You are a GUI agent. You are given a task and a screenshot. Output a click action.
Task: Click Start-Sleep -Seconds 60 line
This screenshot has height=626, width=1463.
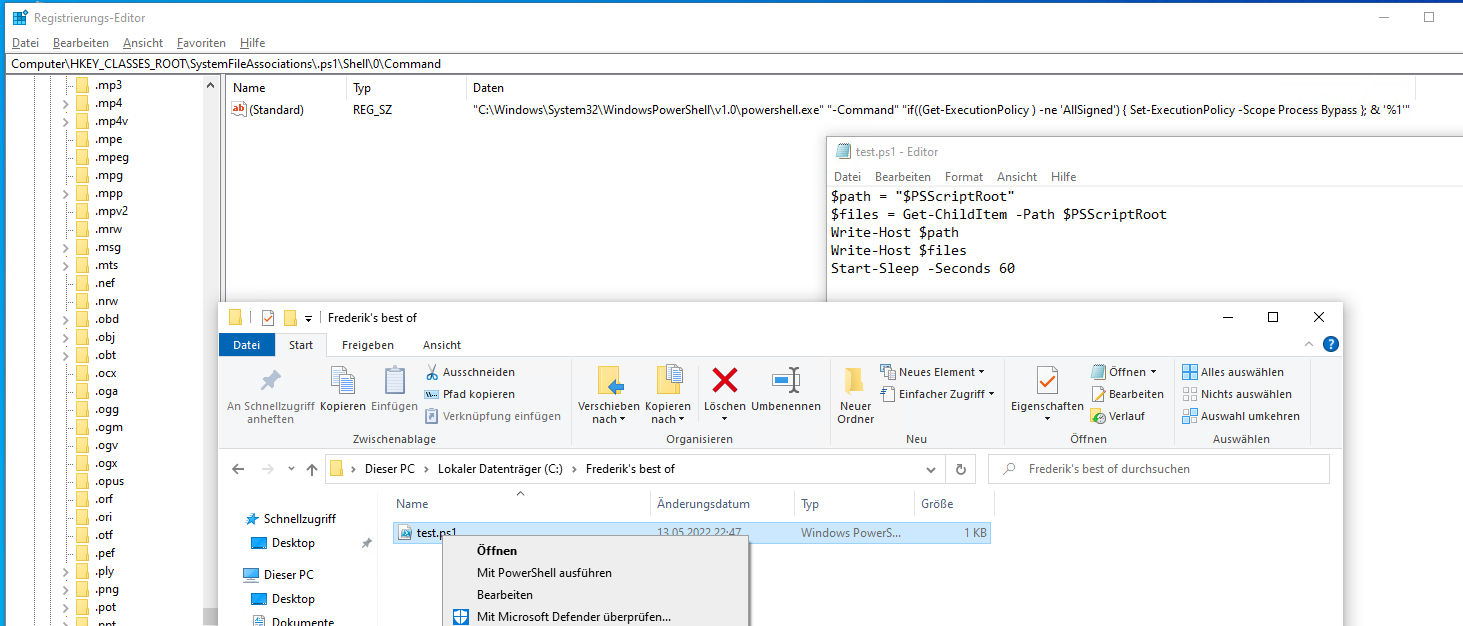[x=922, y=269]
